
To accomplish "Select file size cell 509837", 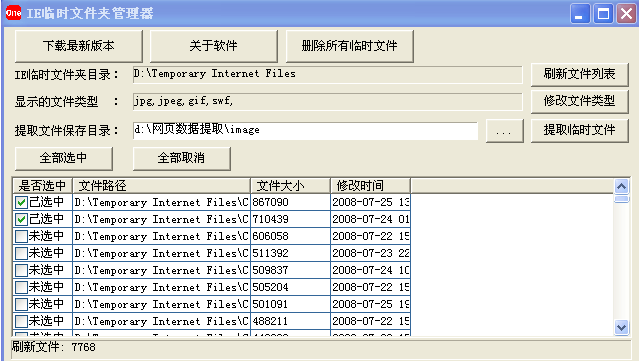I will (290, 270).
